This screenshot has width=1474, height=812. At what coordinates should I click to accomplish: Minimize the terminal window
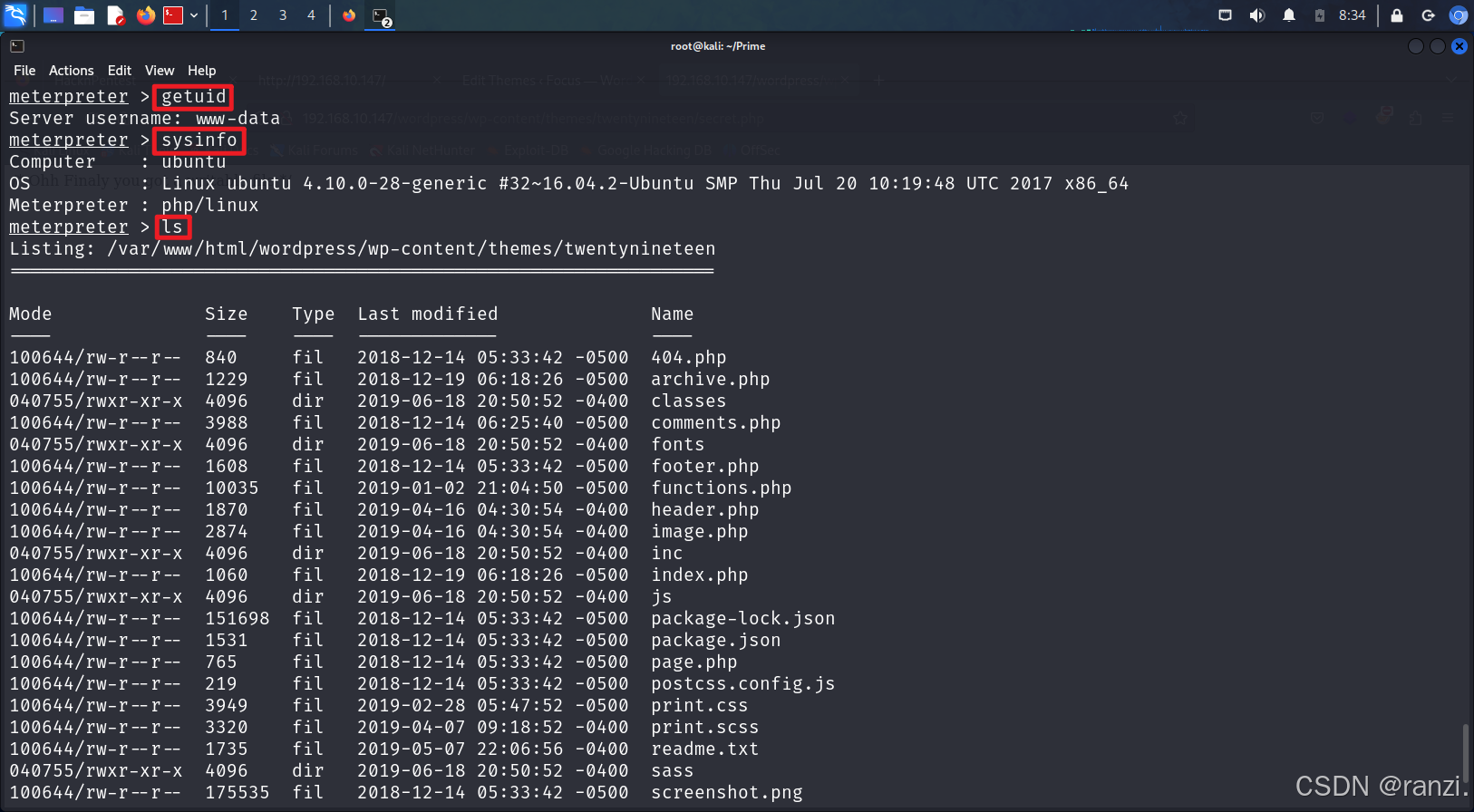pos(1416,46)
